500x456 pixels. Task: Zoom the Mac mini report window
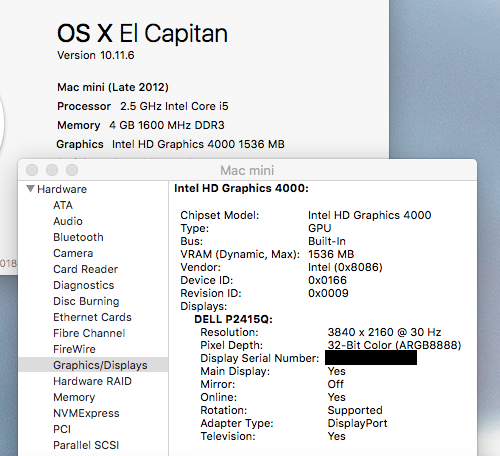(x=72, y=170)
